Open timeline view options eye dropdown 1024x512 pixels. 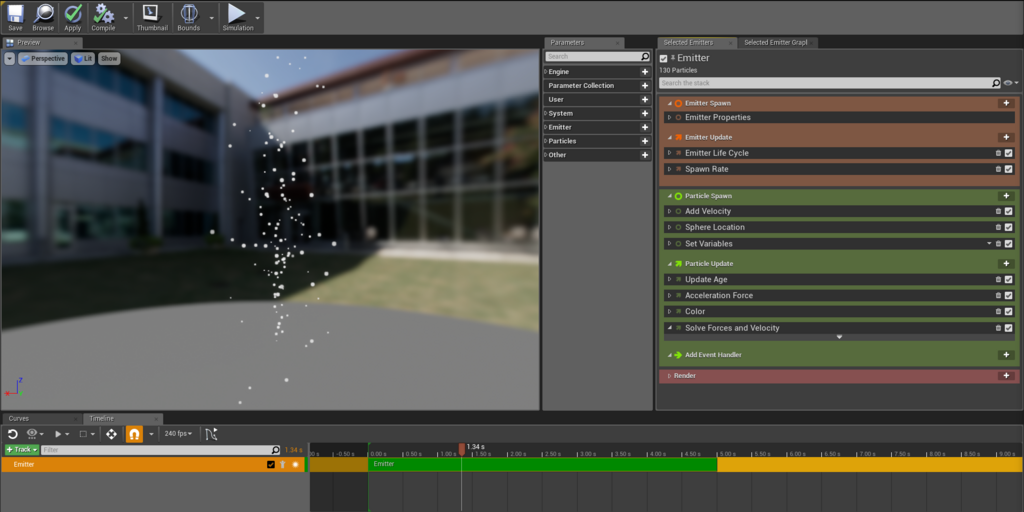coord(35,434)
